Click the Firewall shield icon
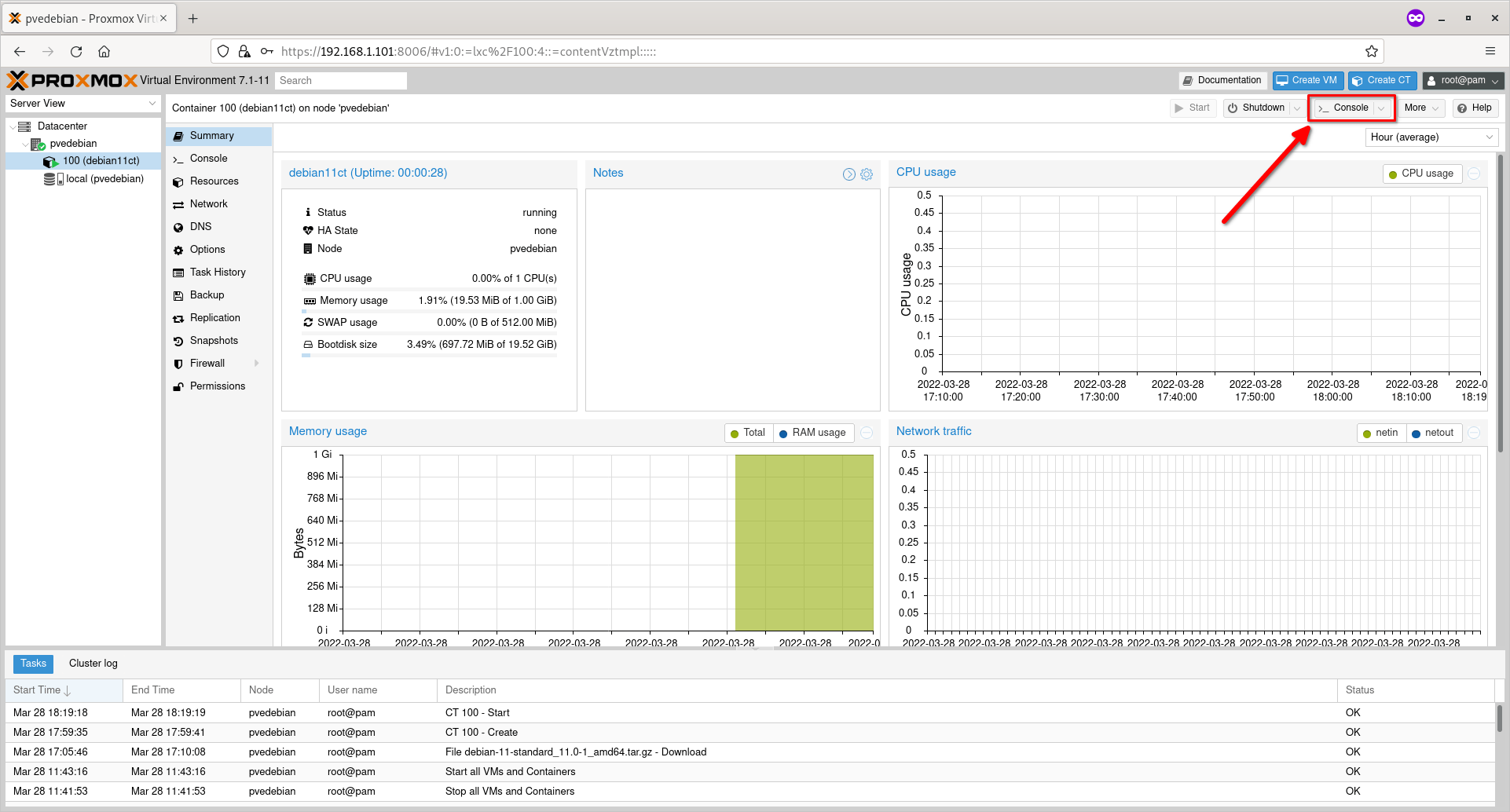This screenshot has height=812, width=1510. point(178,364)
